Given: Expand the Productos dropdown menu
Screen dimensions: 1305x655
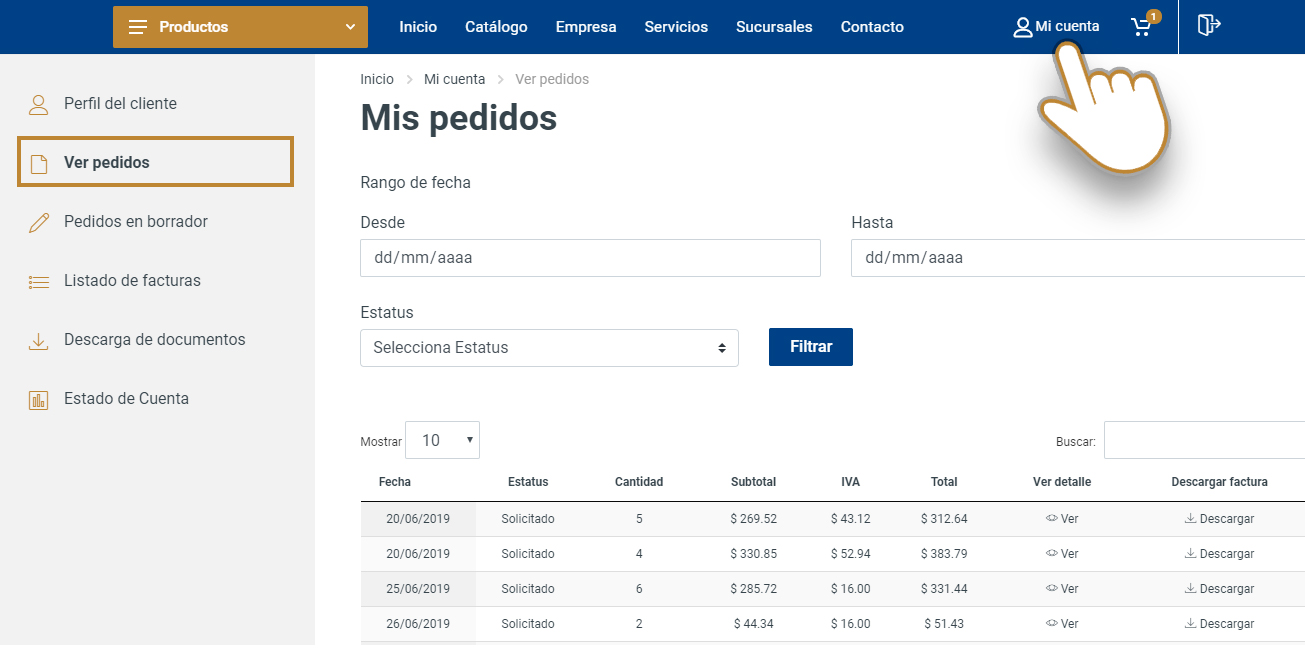Looking at the screenshot, I should click(240, 27).
